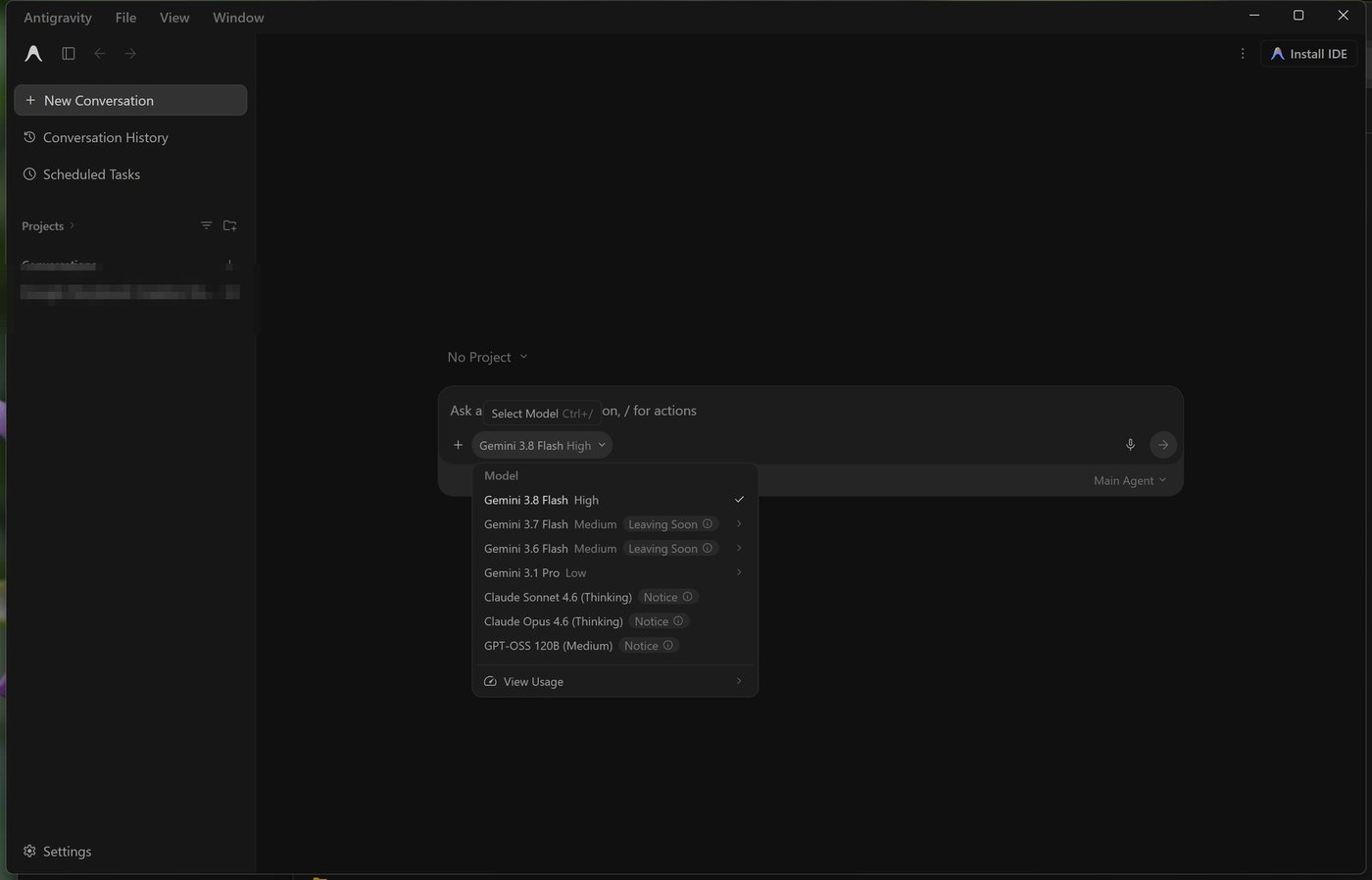Choose GPT-OSS 120B (Medium) model
Viewport: 1372px width, 880px height.
point(615,646)
